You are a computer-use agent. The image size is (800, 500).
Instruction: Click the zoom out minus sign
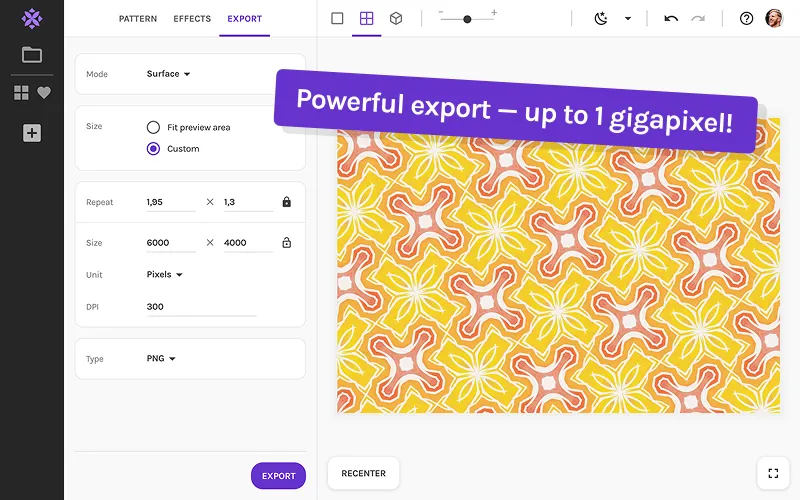click(441, 12)
